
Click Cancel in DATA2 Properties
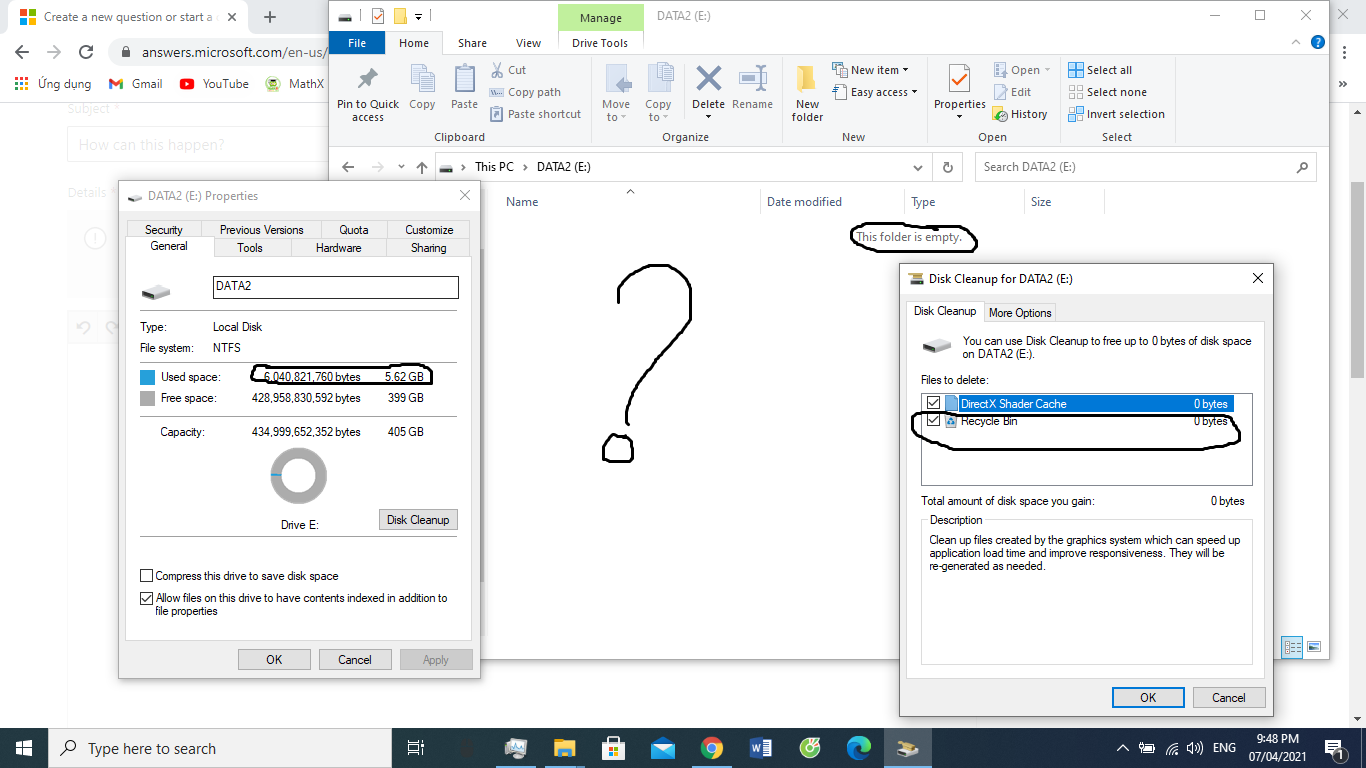(355, 660)
